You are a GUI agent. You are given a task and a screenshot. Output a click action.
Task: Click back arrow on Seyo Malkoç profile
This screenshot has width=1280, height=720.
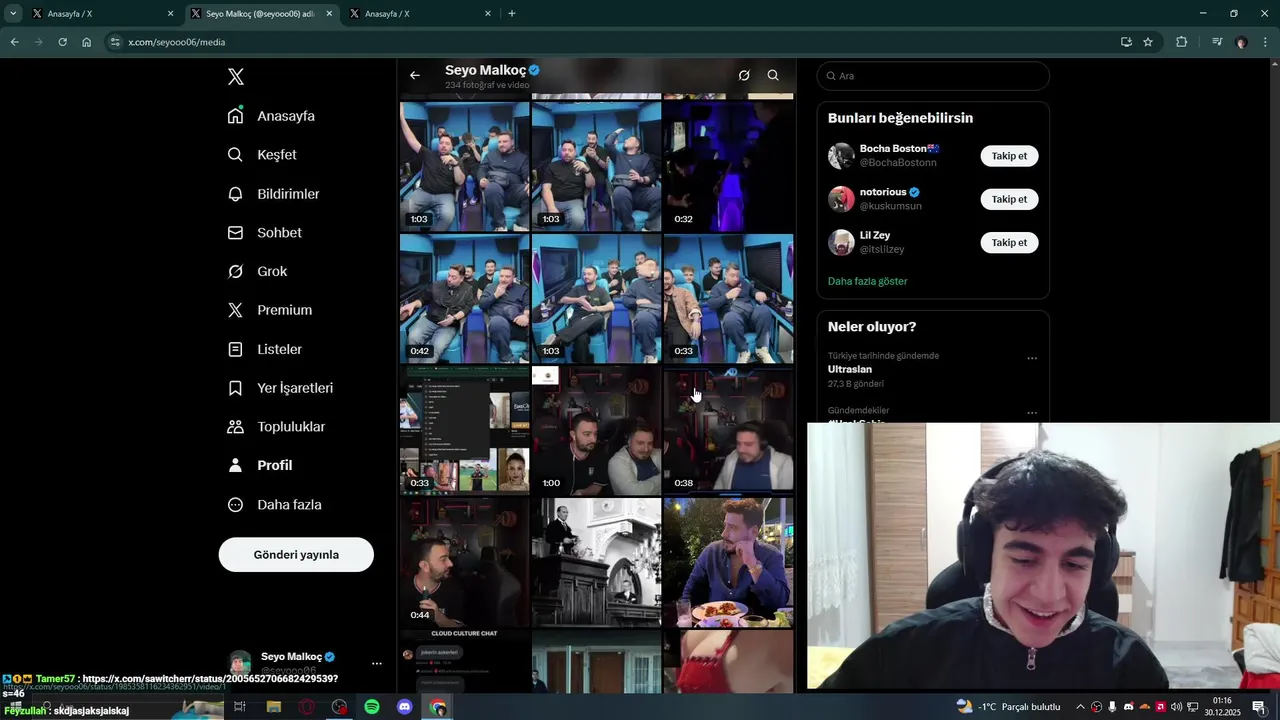pos(415,75)
